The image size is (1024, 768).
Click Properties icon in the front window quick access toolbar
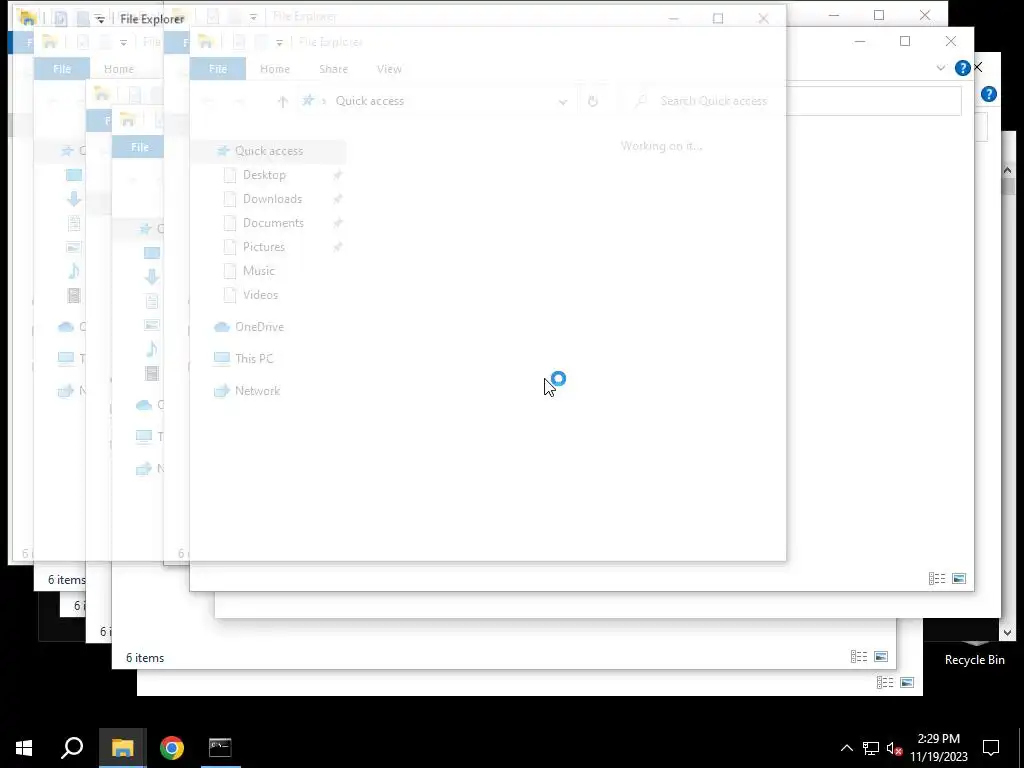[239, 42]
